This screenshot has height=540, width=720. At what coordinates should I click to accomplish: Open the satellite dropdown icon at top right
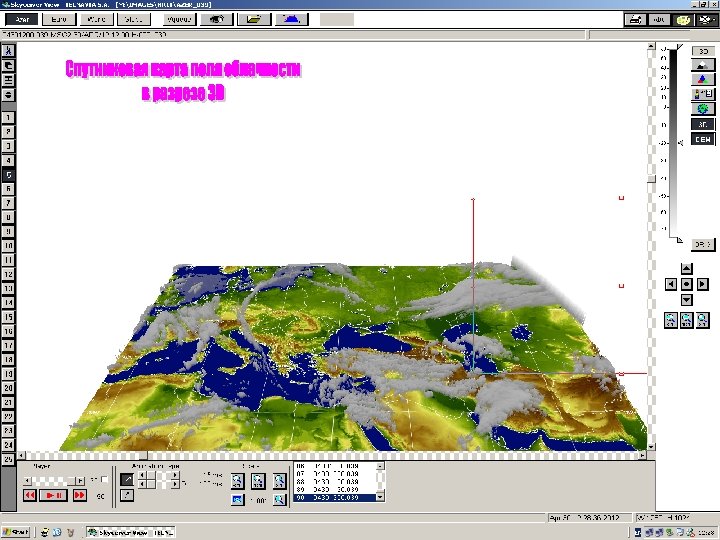point(706,20)
